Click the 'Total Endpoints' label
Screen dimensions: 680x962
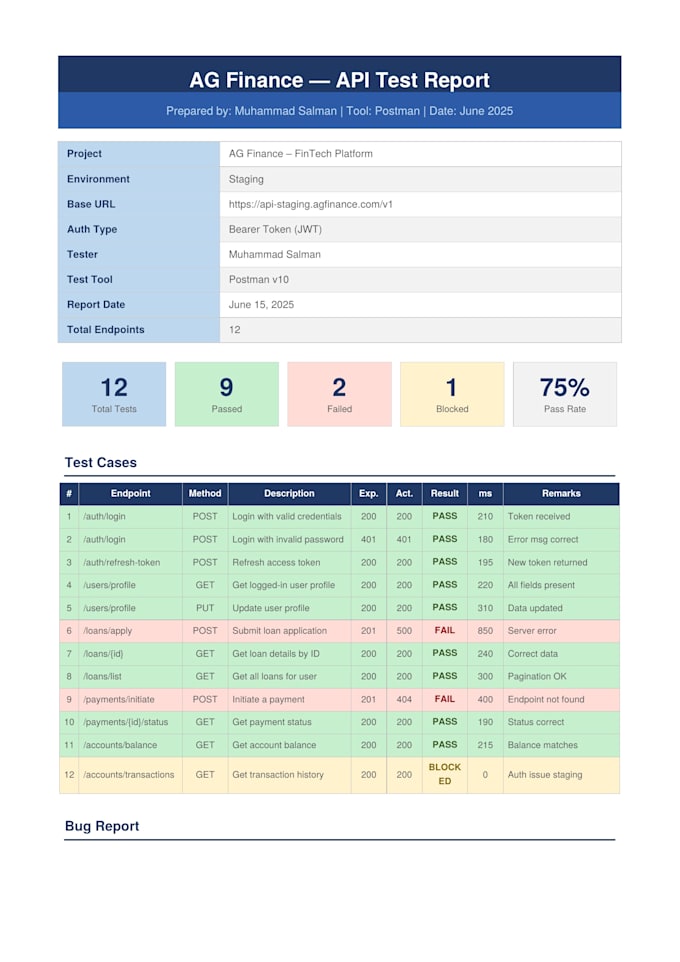106,329
